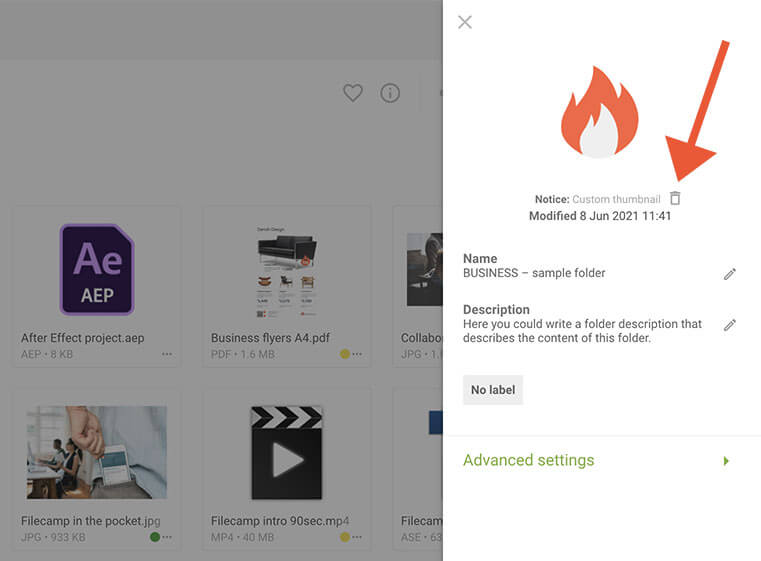Open Business flyers A4.pdf thumbnail
Screen dimensions: 761x561
tap(287, 272)
